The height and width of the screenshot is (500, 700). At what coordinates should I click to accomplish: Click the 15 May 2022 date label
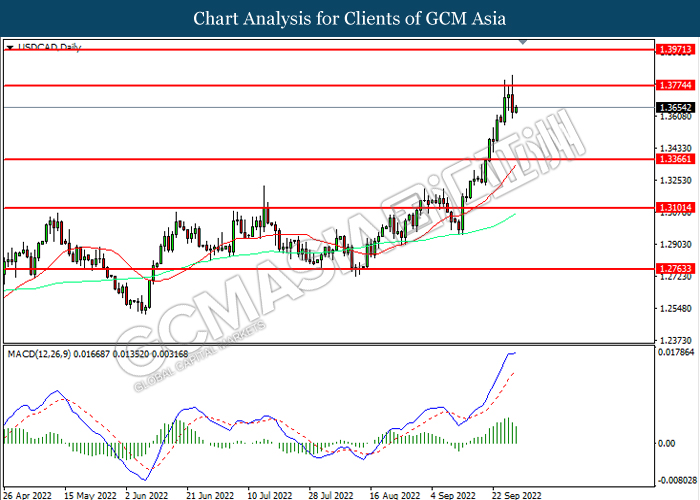tap(90, 495)
